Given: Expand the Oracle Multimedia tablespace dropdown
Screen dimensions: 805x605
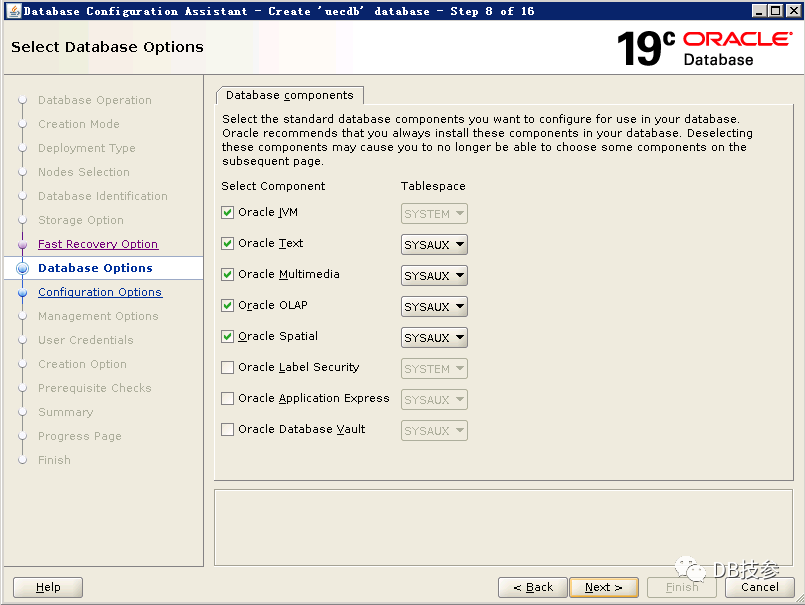Looking at the screenshot, I should tap(434, 276).
